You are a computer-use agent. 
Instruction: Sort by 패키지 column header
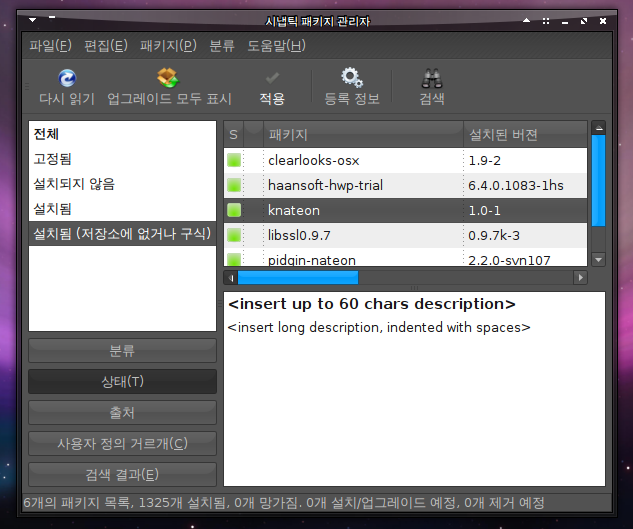click(x=363, y=134)
